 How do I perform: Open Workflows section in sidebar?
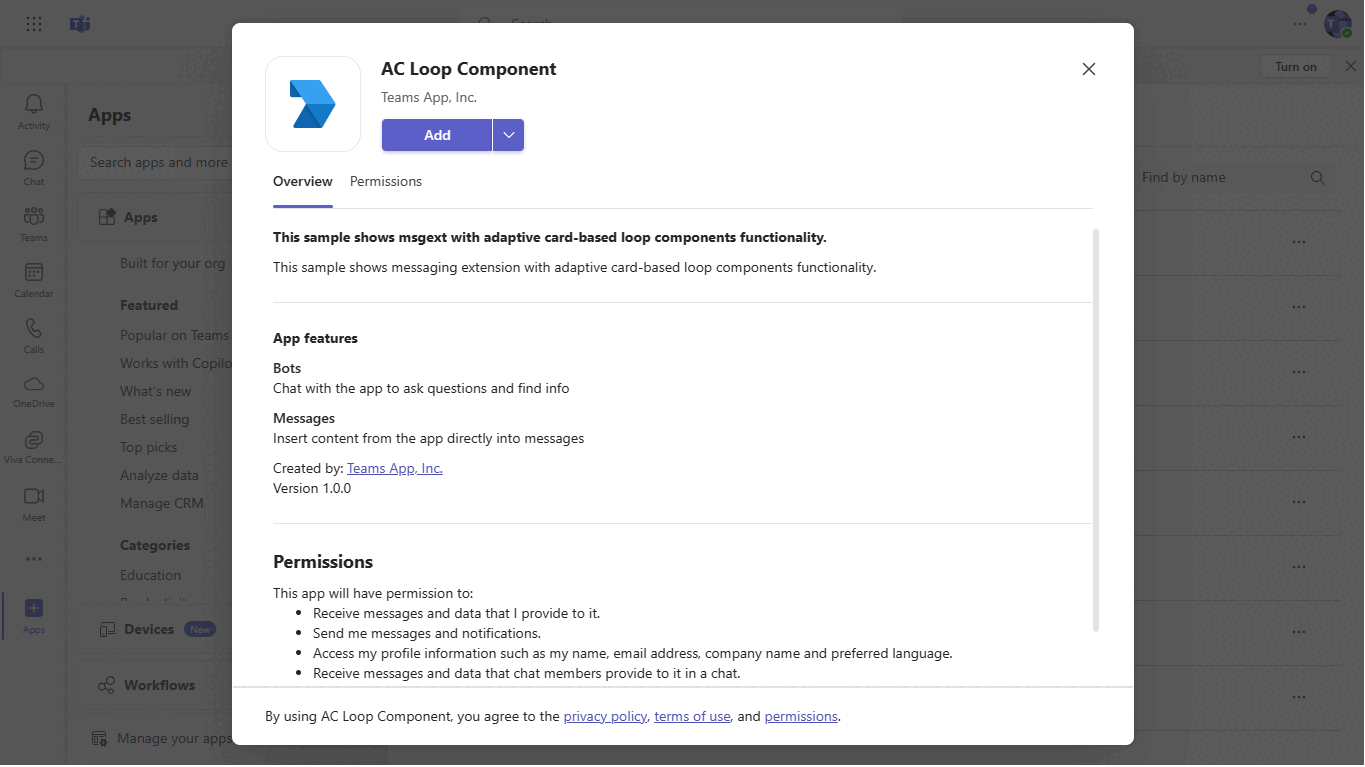155,686
